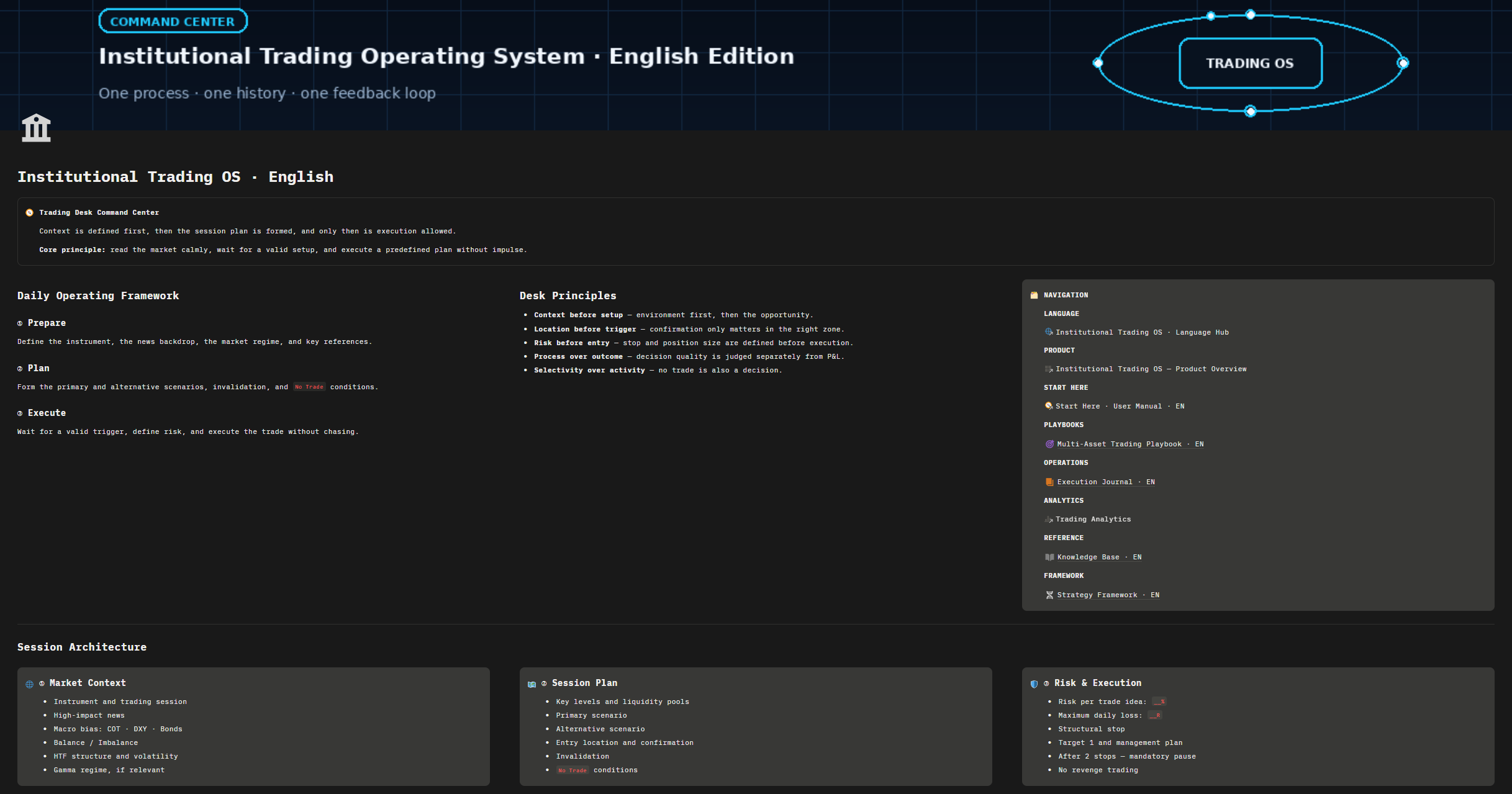The height and width of the screenshot is (794, 1512).
Task: Click 'Key levels and liquidity pools' item
Action: click(x=622, y=702)
